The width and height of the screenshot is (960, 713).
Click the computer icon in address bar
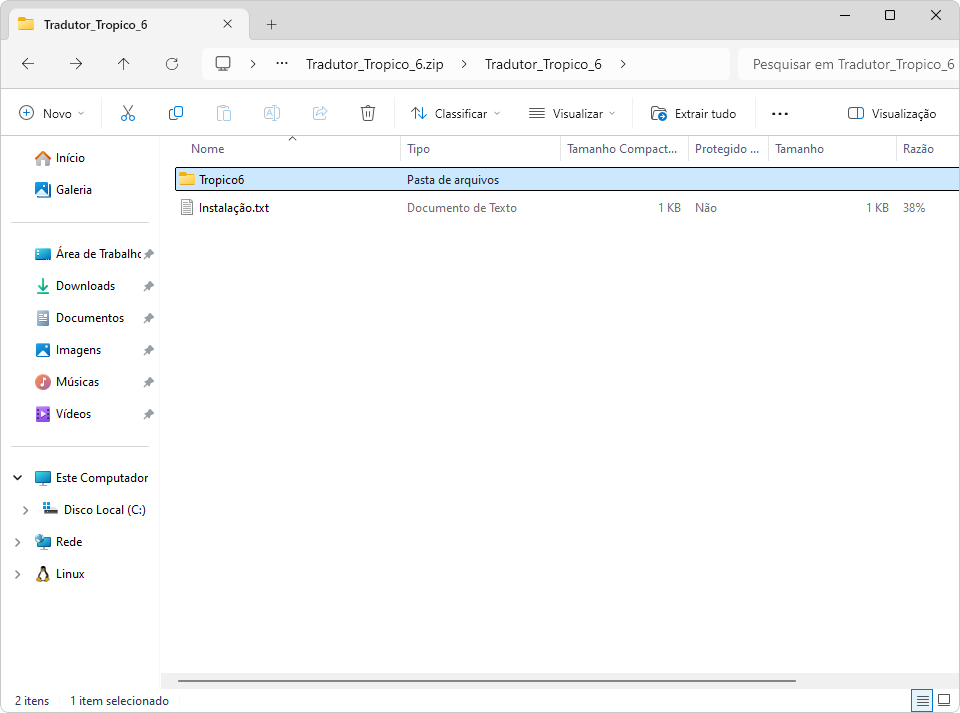[x=223, y=64]
